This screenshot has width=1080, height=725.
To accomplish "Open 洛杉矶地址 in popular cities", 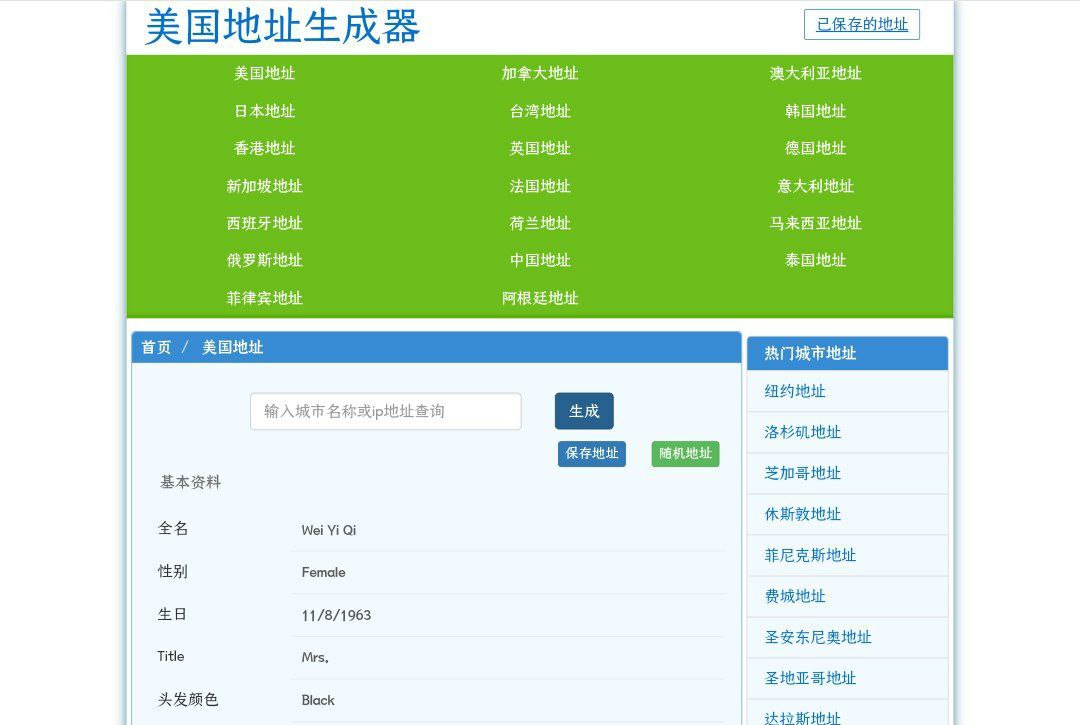I will 802,432.
